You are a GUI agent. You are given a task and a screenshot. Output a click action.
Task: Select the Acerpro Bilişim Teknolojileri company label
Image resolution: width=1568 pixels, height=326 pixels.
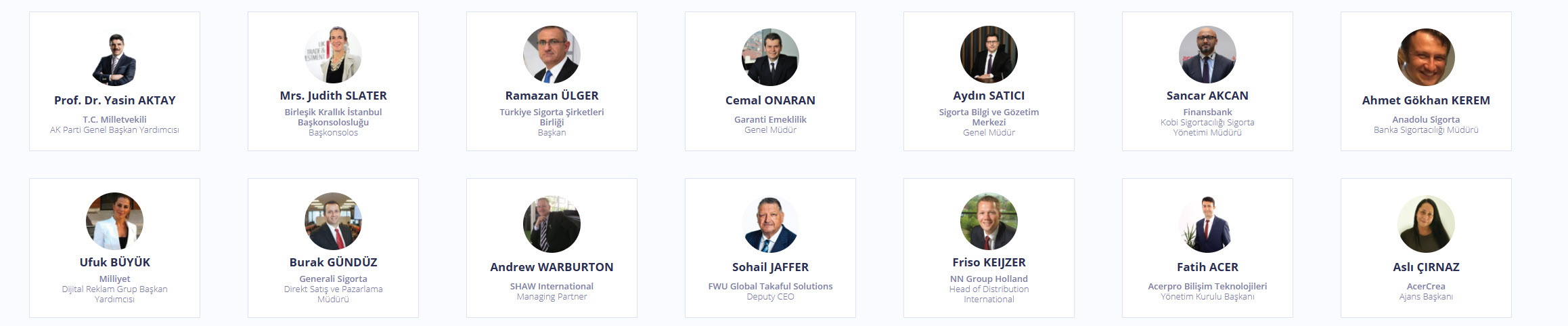click(x=1207, y=286)
